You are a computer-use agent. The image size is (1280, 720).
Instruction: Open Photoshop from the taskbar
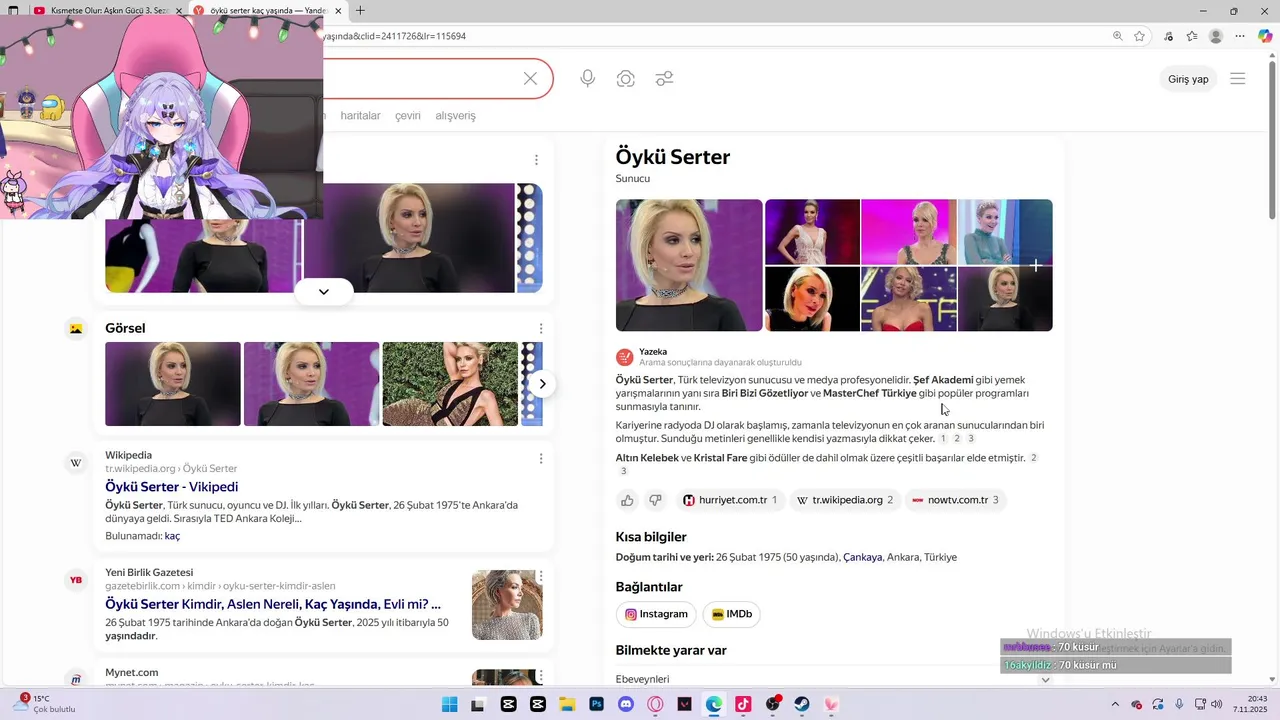click(597, 704)
